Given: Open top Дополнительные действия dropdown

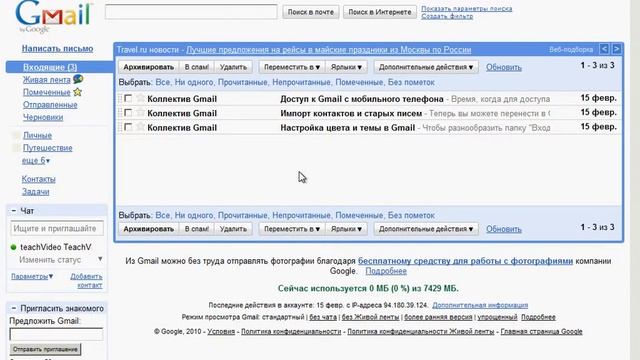Looking at the screenshot, I should coord(426,67).
